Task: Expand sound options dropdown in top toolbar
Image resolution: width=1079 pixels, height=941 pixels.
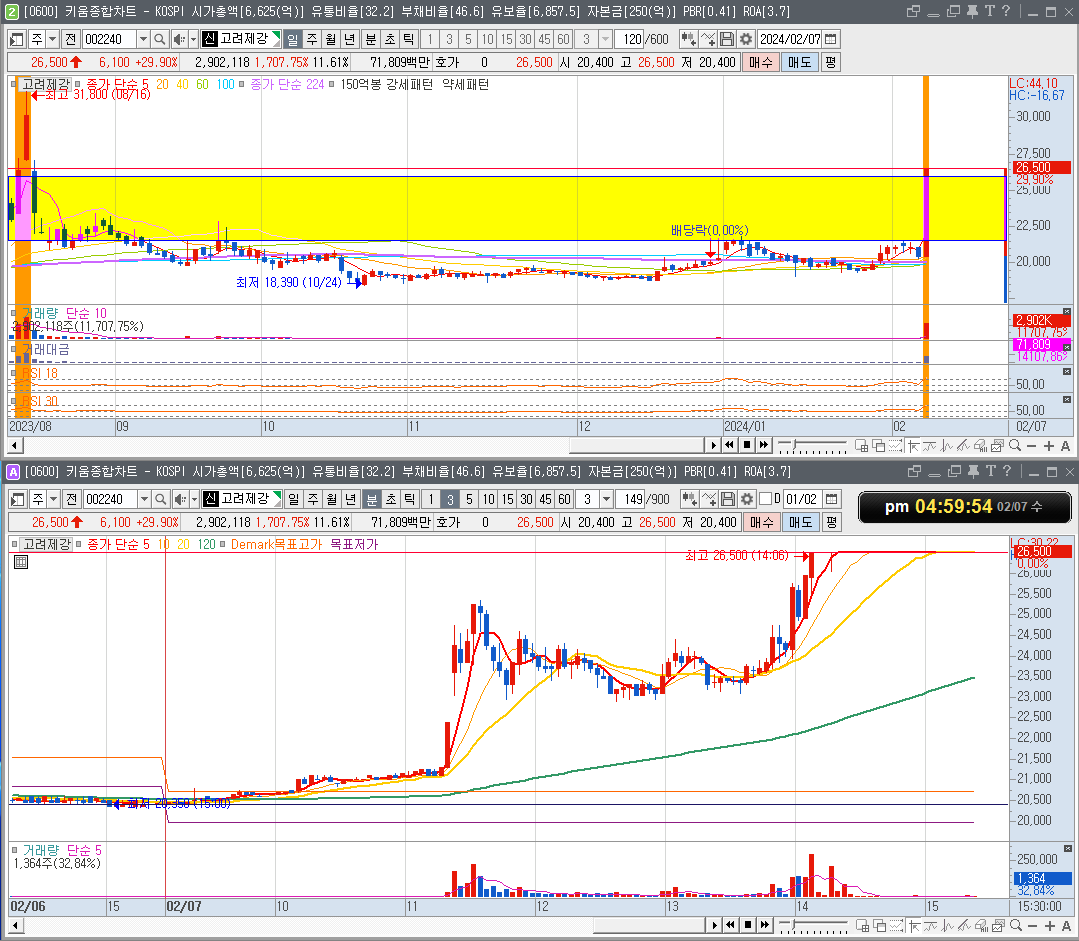Action: click(x=193, y=39)
